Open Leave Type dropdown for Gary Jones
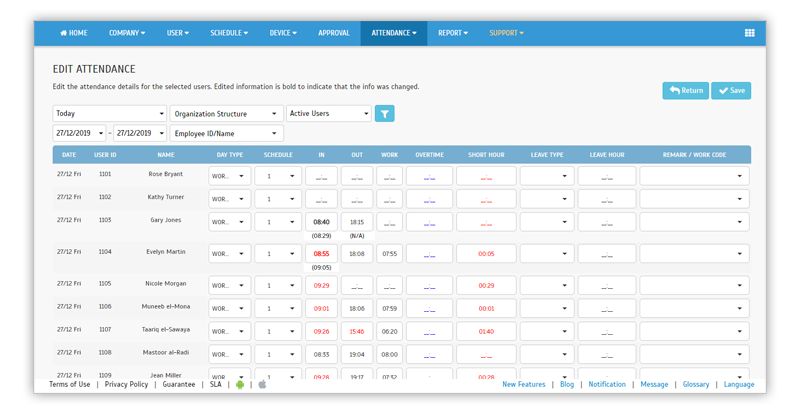800x417 pixels. coord(547,222)
